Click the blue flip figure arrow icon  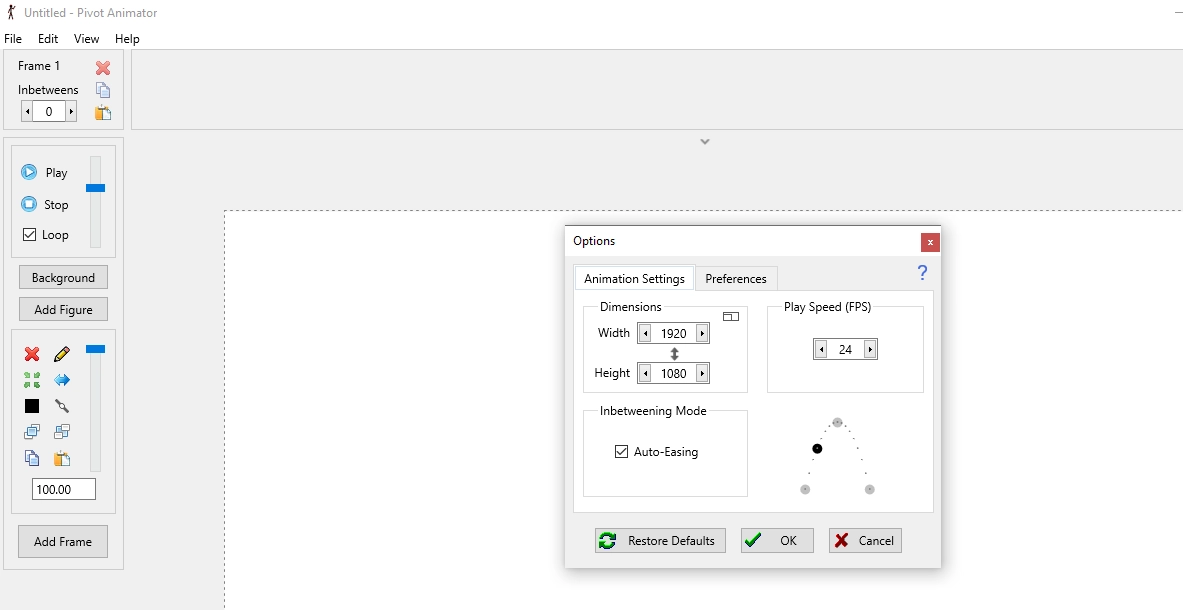click(x=62, y=380)
